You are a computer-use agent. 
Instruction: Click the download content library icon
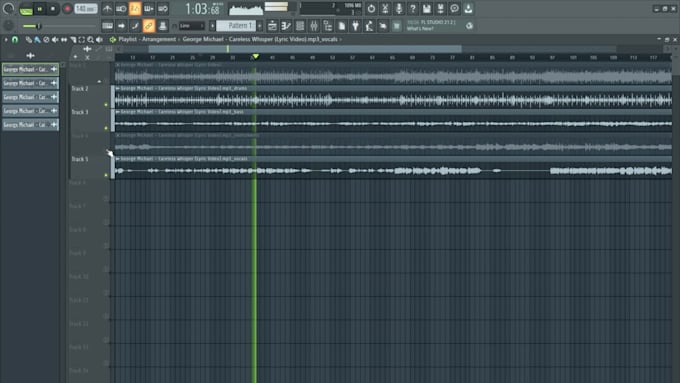tap(468, 9)
